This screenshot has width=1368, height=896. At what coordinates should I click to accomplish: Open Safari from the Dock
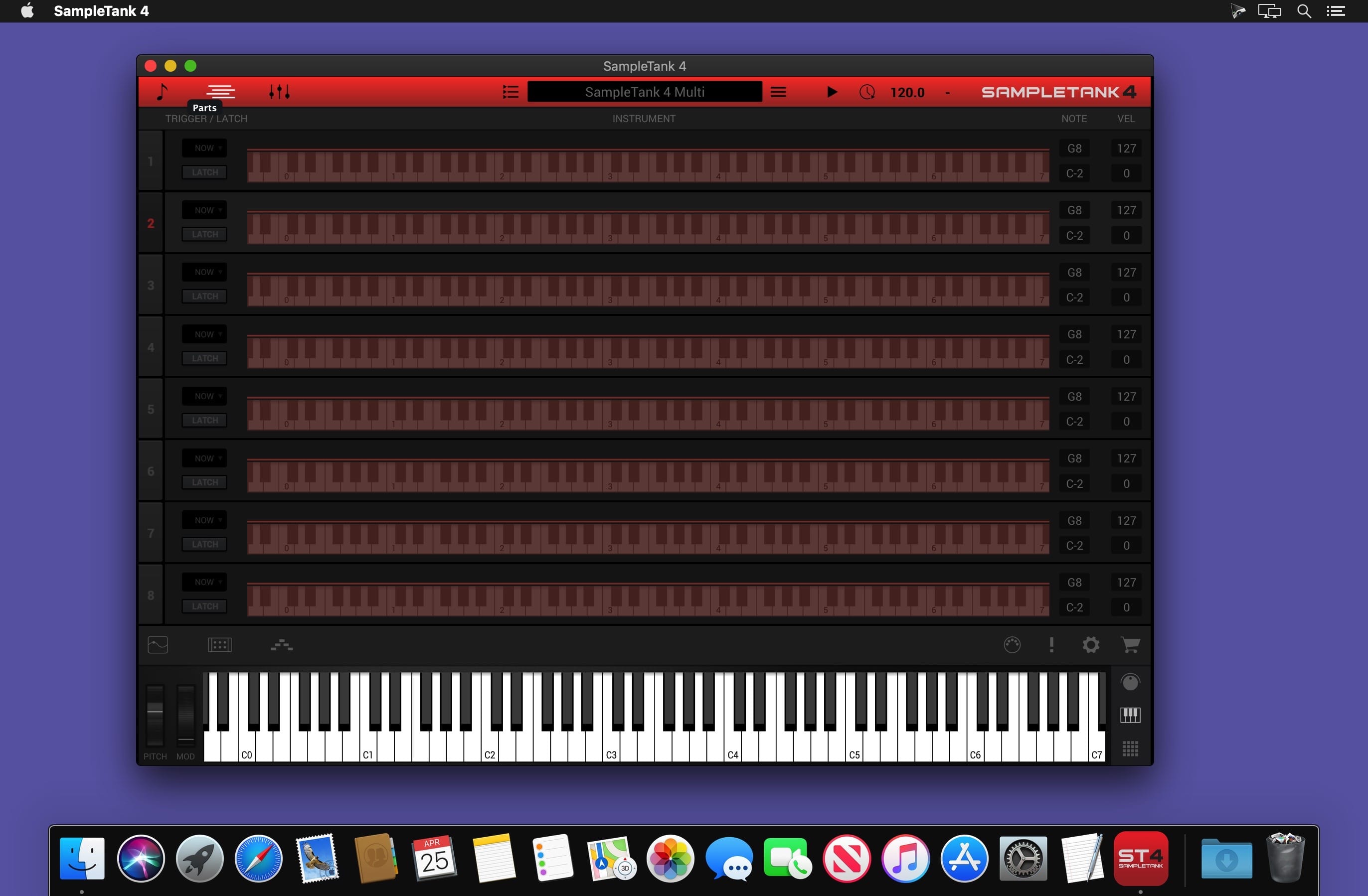(x=259, y=859)
